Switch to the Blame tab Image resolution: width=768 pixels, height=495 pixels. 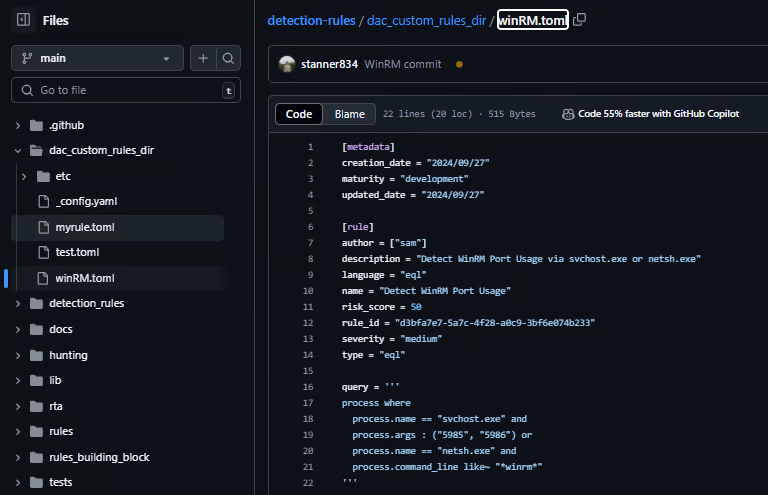[349, 114]
